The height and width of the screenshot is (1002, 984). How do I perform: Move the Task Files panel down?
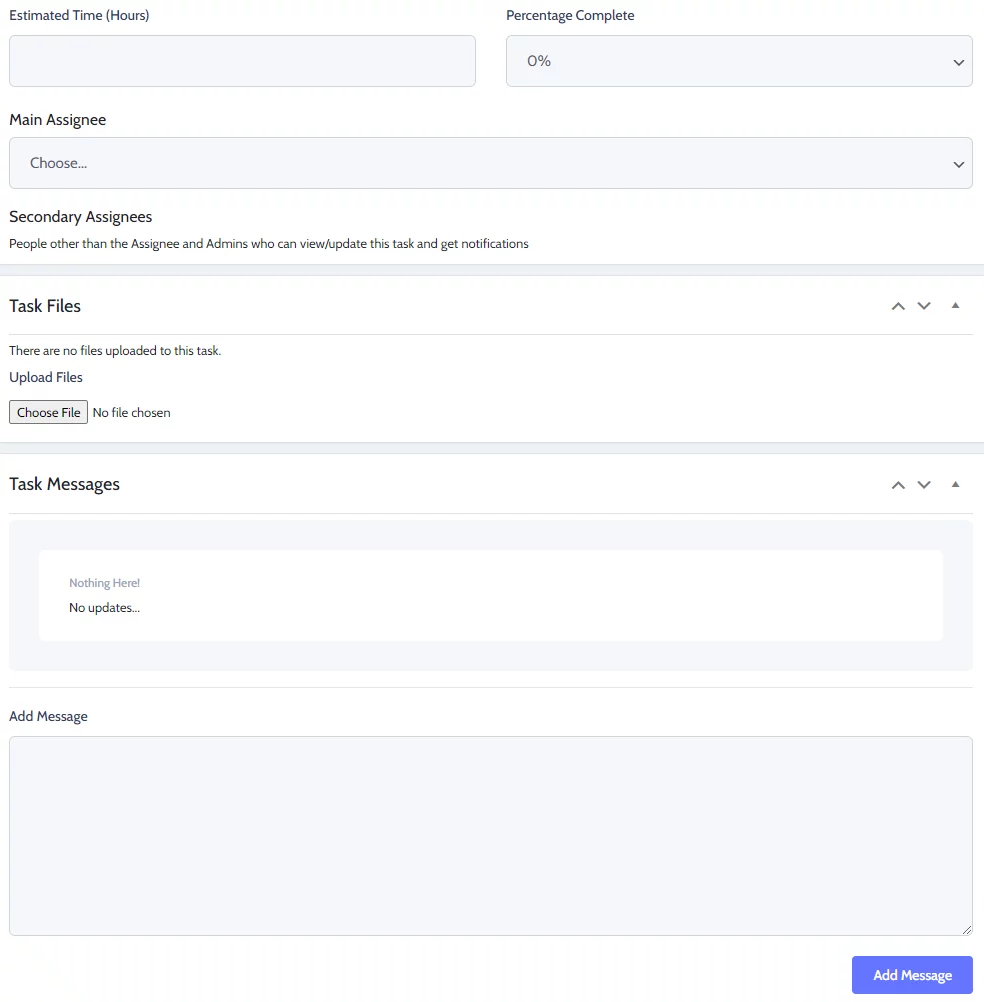click(924, 306)
